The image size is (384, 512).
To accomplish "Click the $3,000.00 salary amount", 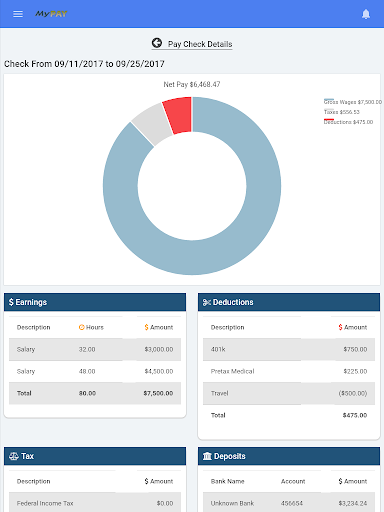I will coord(159,349).
